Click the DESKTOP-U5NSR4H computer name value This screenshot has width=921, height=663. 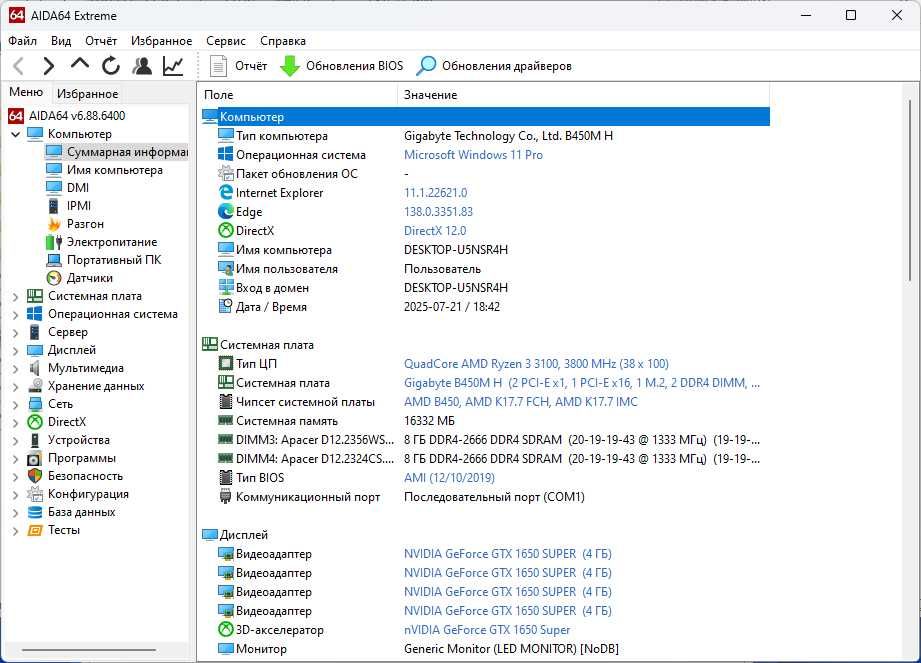(456, 250)
